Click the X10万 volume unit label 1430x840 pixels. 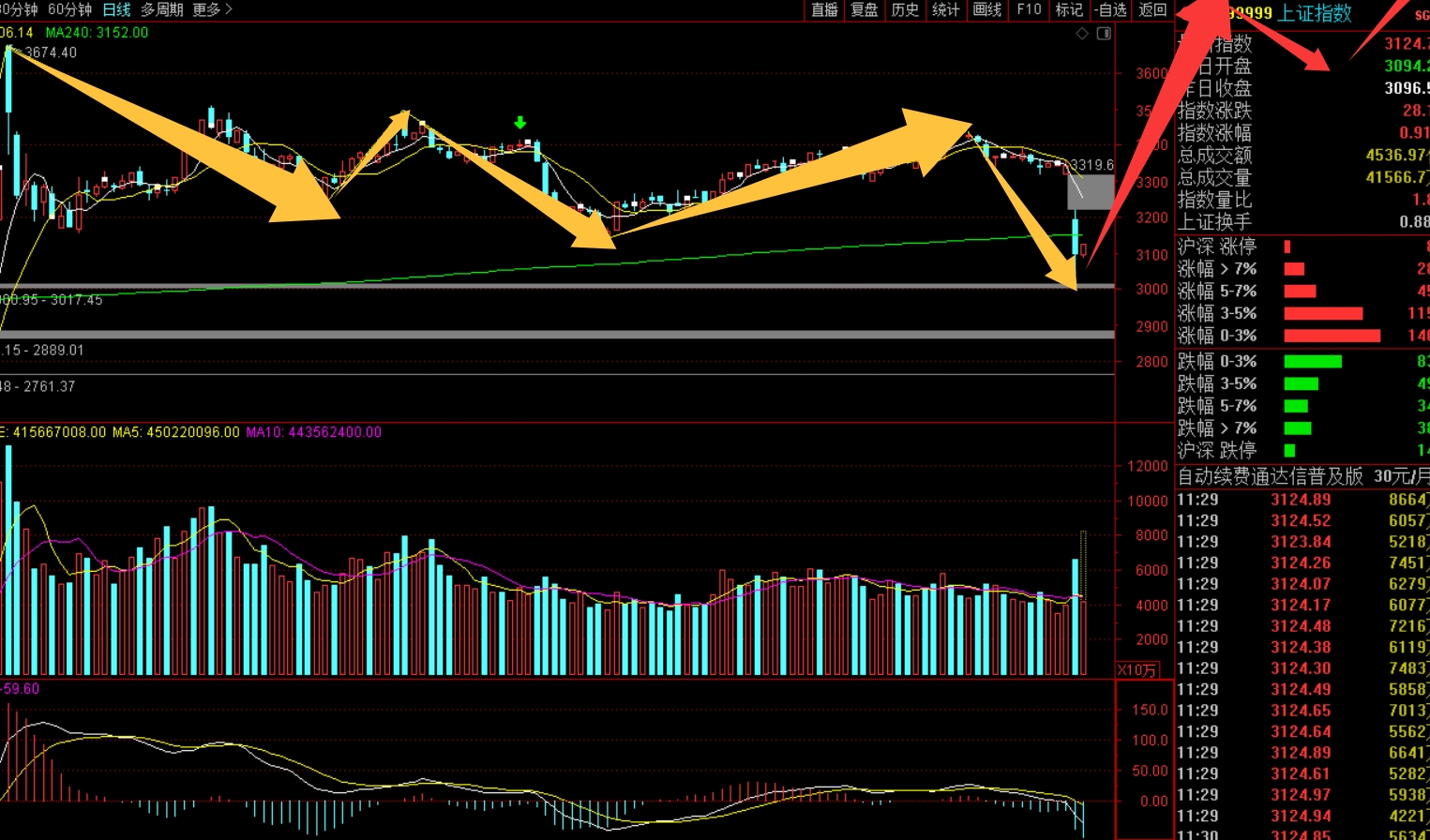1136,669
